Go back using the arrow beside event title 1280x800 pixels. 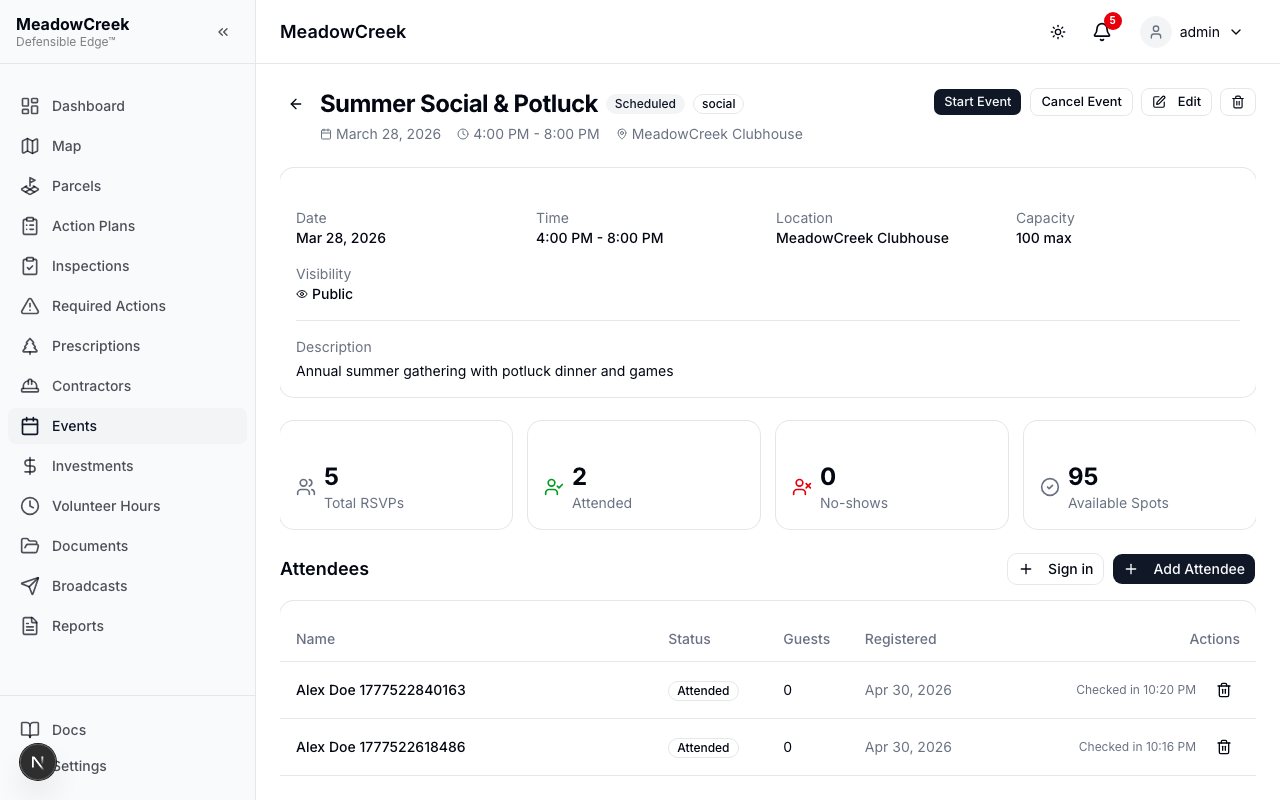coord(296,104)
